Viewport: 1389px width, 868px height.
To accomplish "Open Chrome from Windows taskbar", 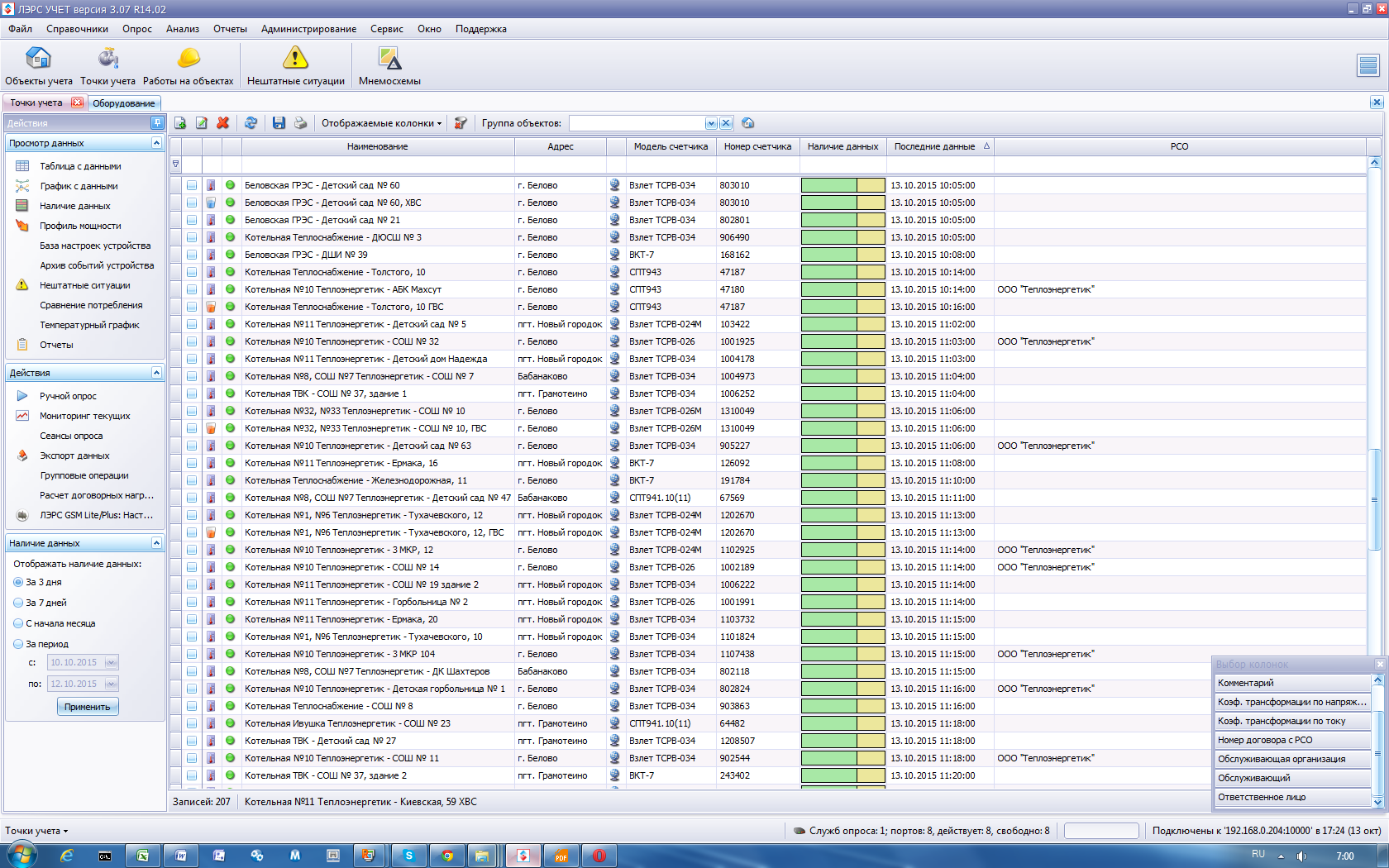I will click(x=447, y=856).
